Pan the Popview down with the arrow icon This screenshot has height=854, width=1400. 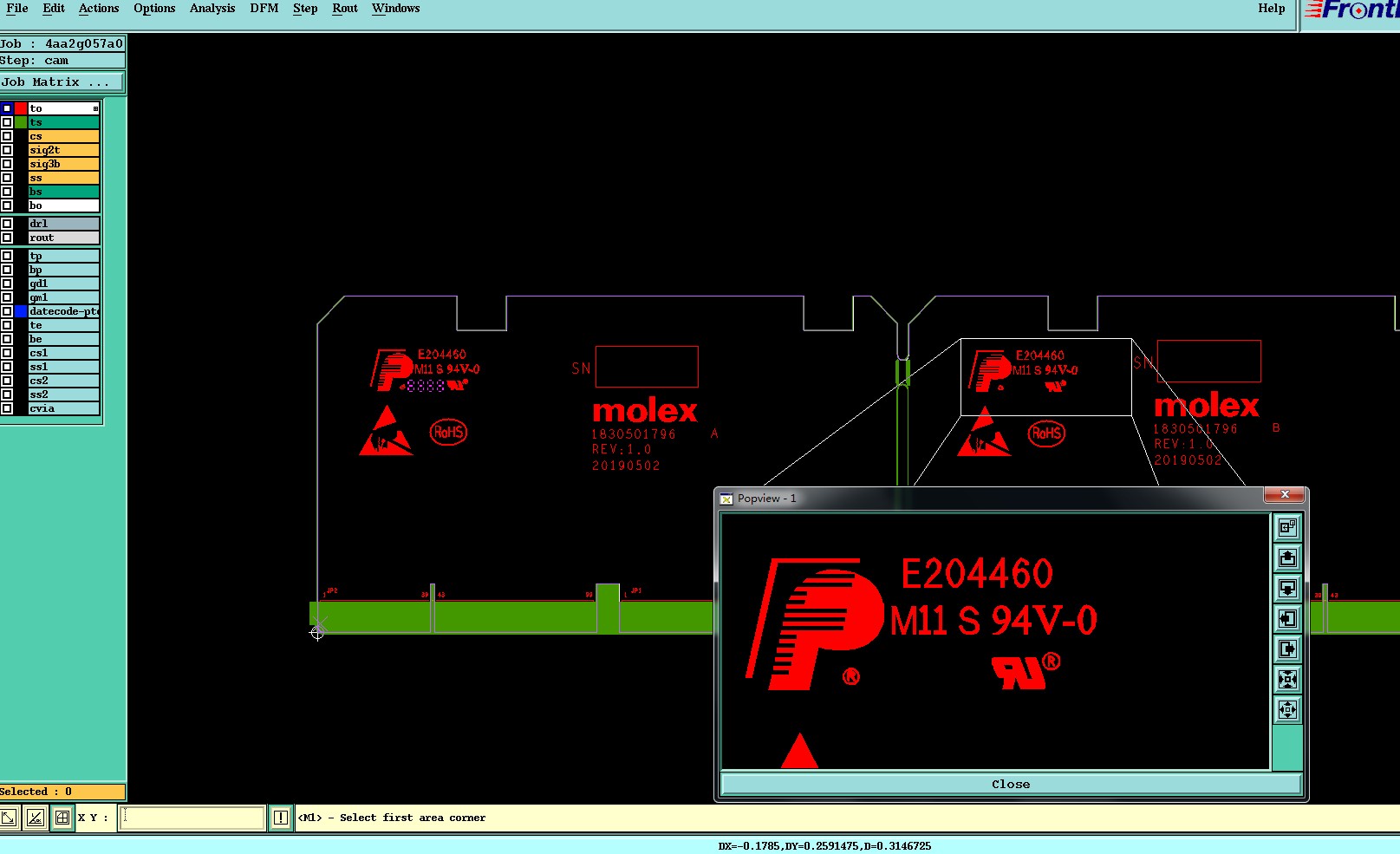click(x=1287, y=588)
